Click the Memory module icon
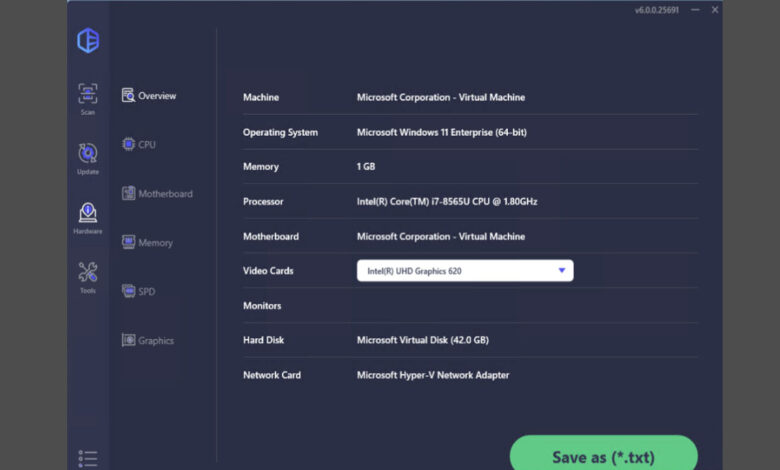This screenshot has width=780, height=470. [x=128, y=242]
